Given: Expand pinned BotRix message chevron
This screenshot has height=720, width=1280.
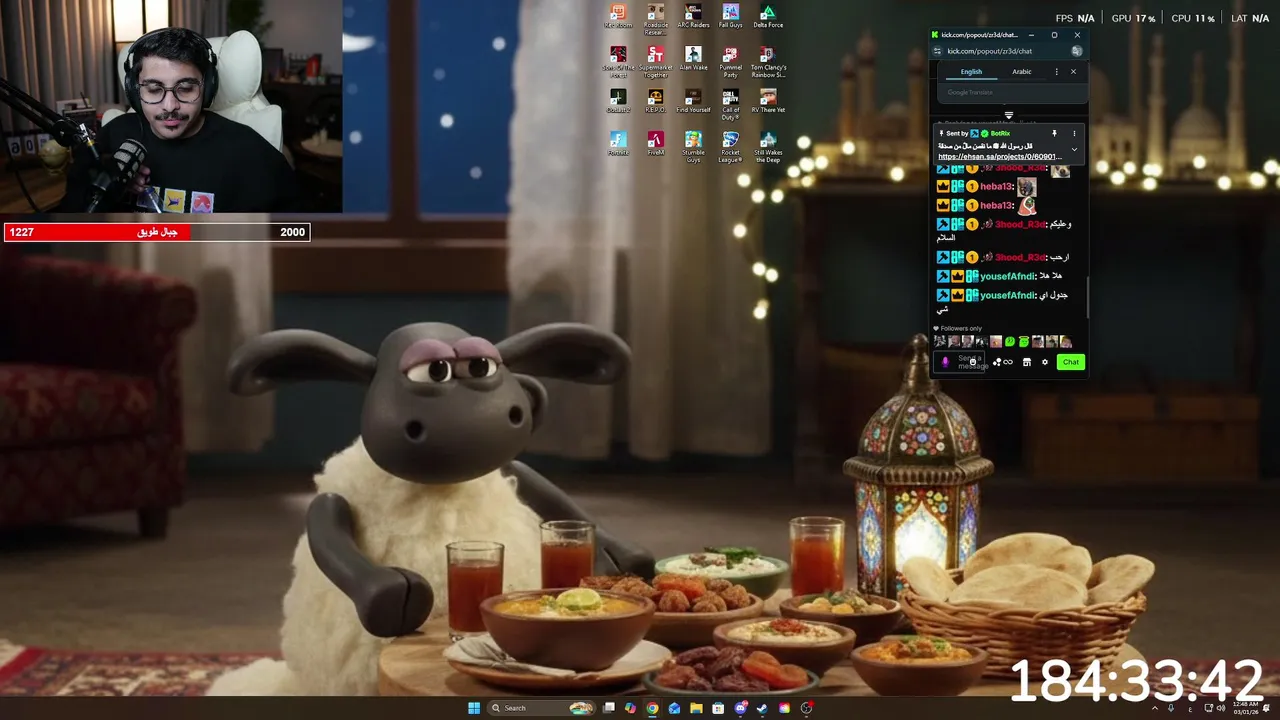Looking at the screenshot, I should click(x=1074, y=149).
